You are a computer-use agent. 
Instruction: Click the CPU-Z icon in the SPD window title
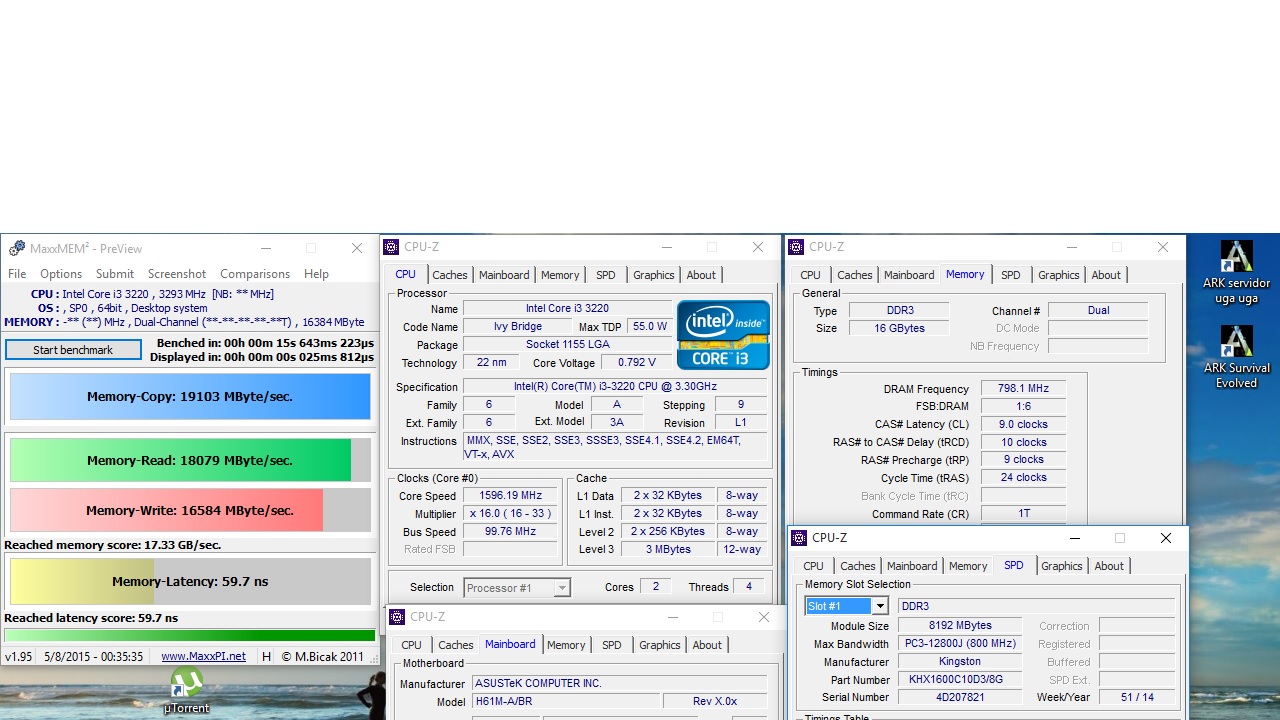click(800, 538)
